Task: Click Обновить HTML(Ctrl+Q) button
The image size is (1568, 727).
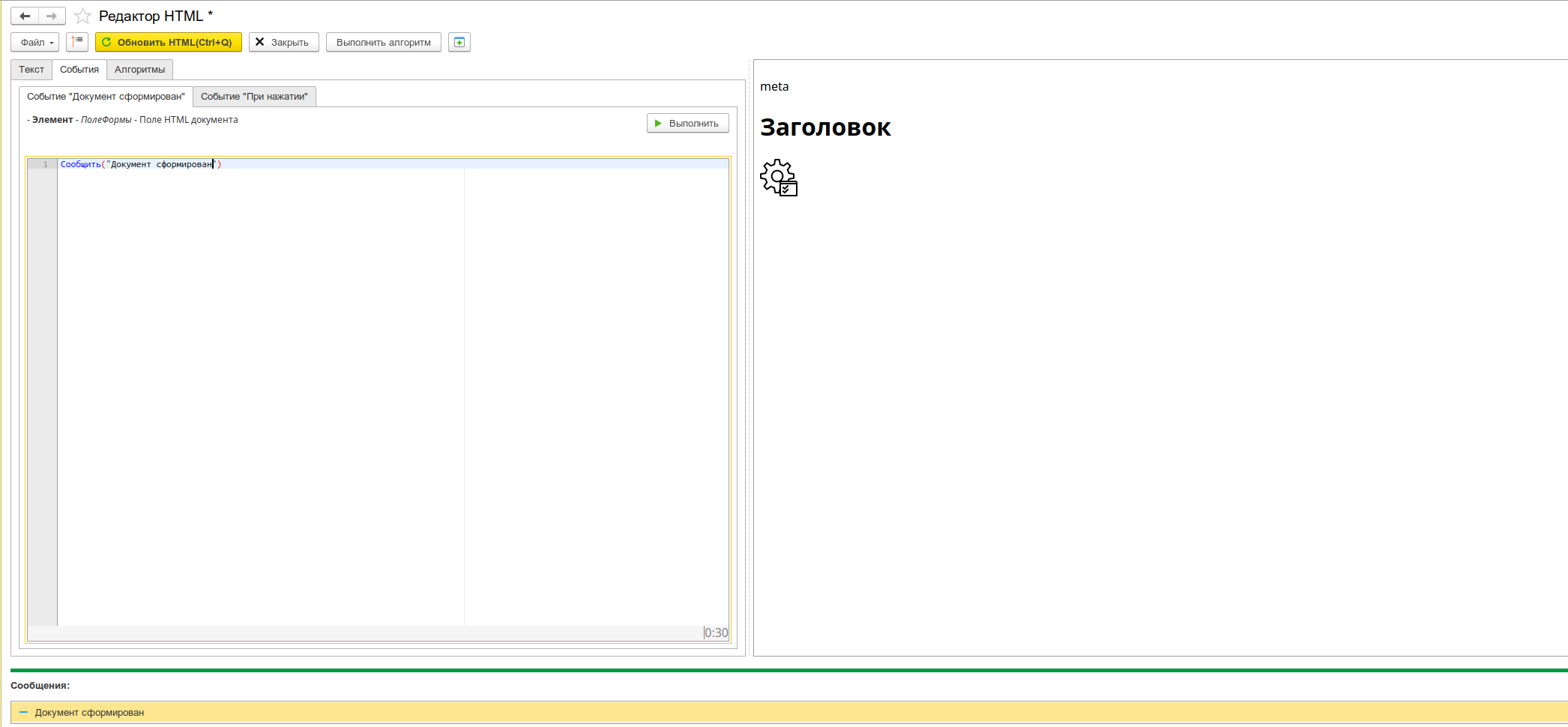Action: coord(169,42)
